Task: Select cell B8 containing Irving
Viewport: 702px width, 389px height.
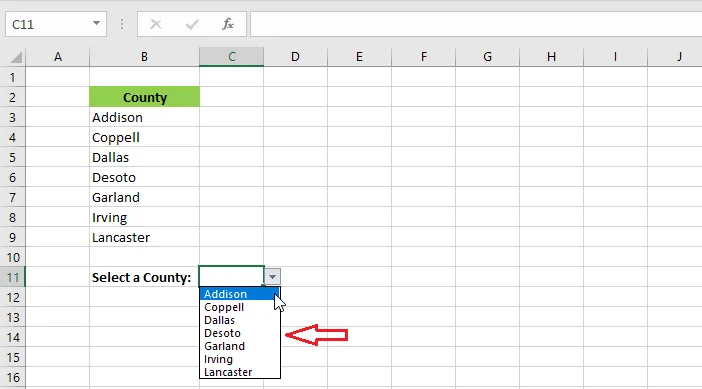Action: (144, 217)
